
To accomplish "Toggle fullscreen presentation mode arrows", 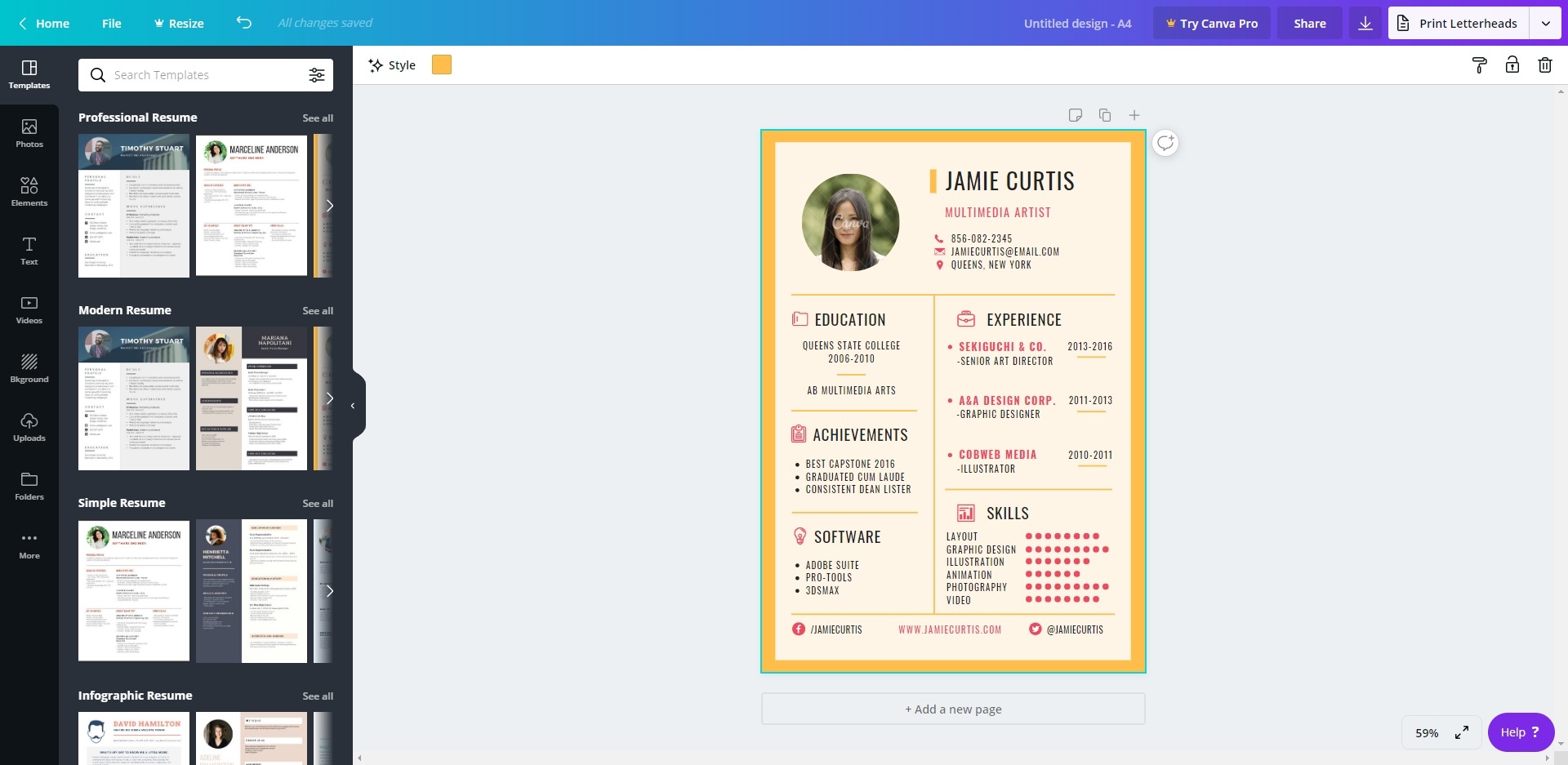I will (x=1461, y=732).
